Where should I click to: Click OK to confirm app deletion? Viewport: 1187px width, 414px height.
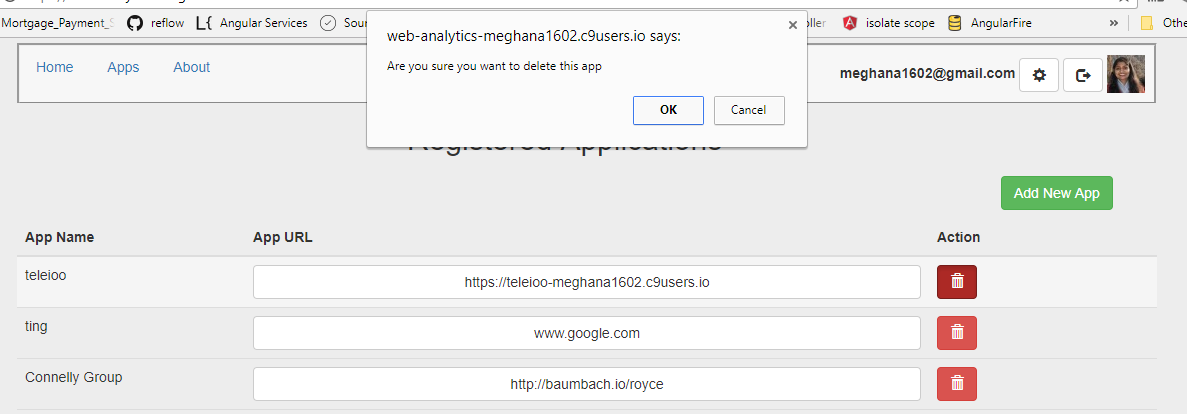coord(668,110)
